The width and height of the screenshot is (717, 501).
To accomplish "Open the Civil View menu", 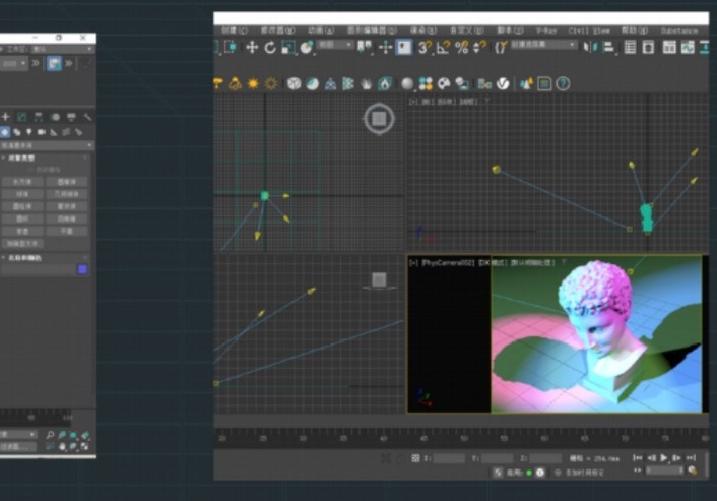I will coord(589,31).
